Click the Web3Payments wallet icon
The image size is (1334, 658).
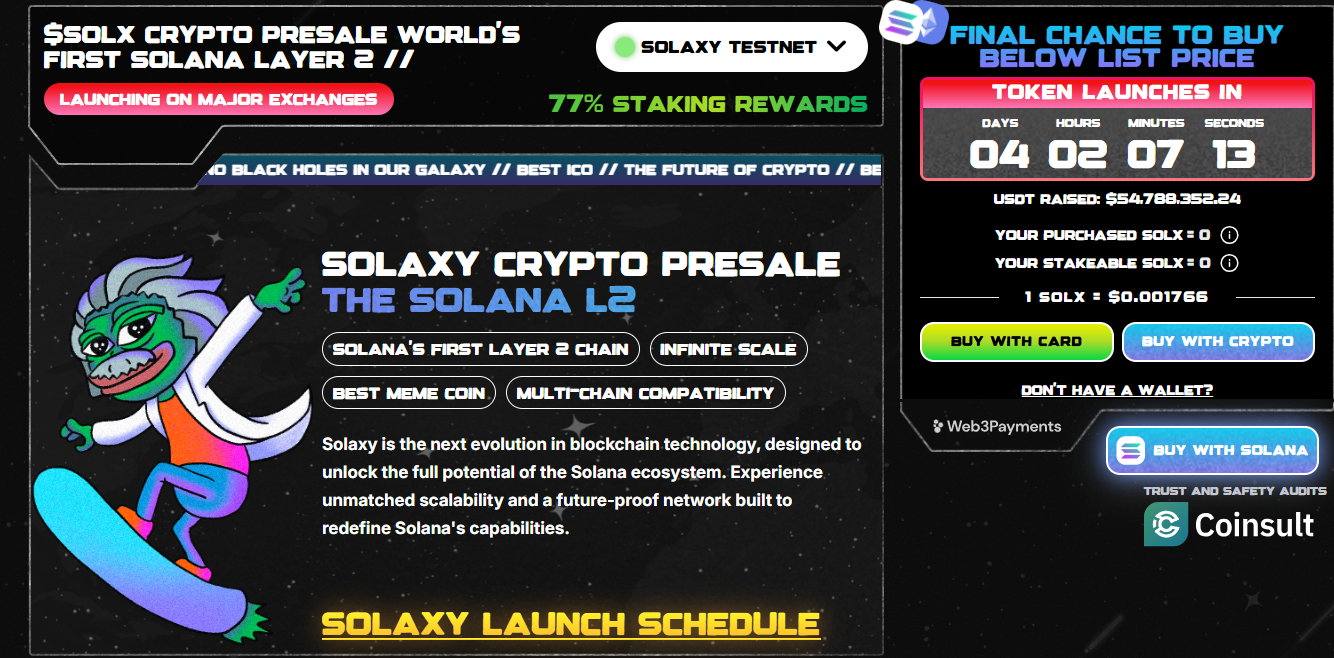pyautogui.click(x=937, y=426)
